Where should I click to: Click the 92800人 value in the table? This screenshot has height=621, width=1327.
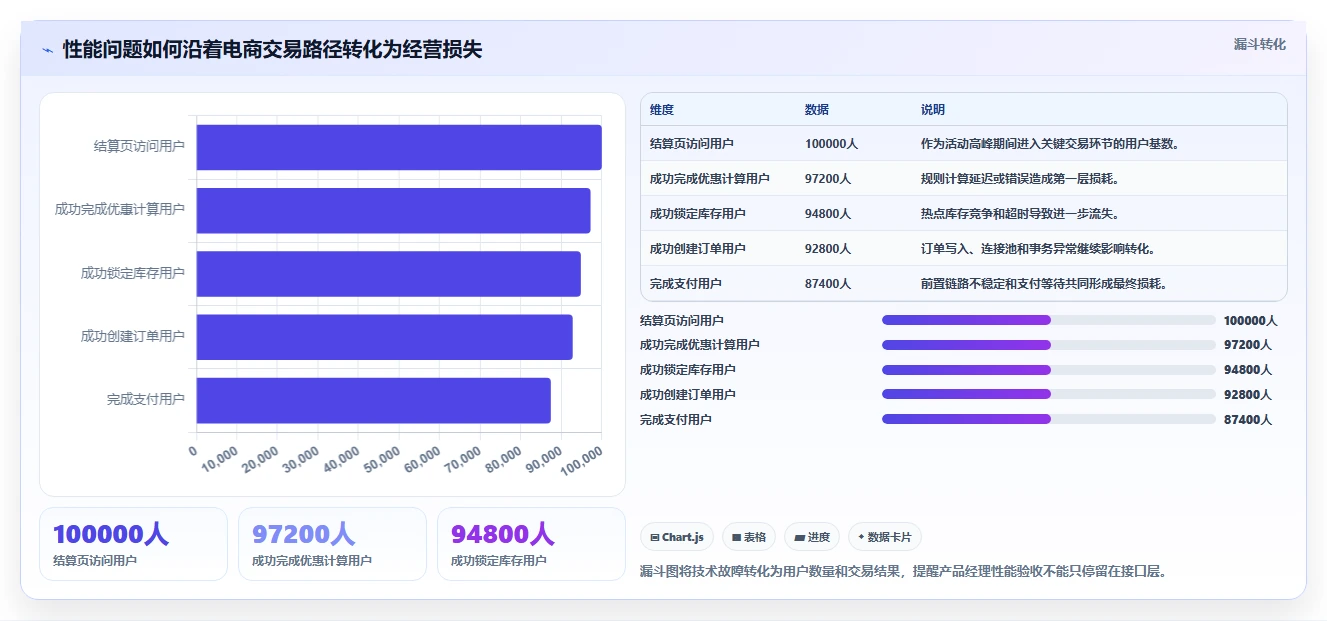coord(828,249)
